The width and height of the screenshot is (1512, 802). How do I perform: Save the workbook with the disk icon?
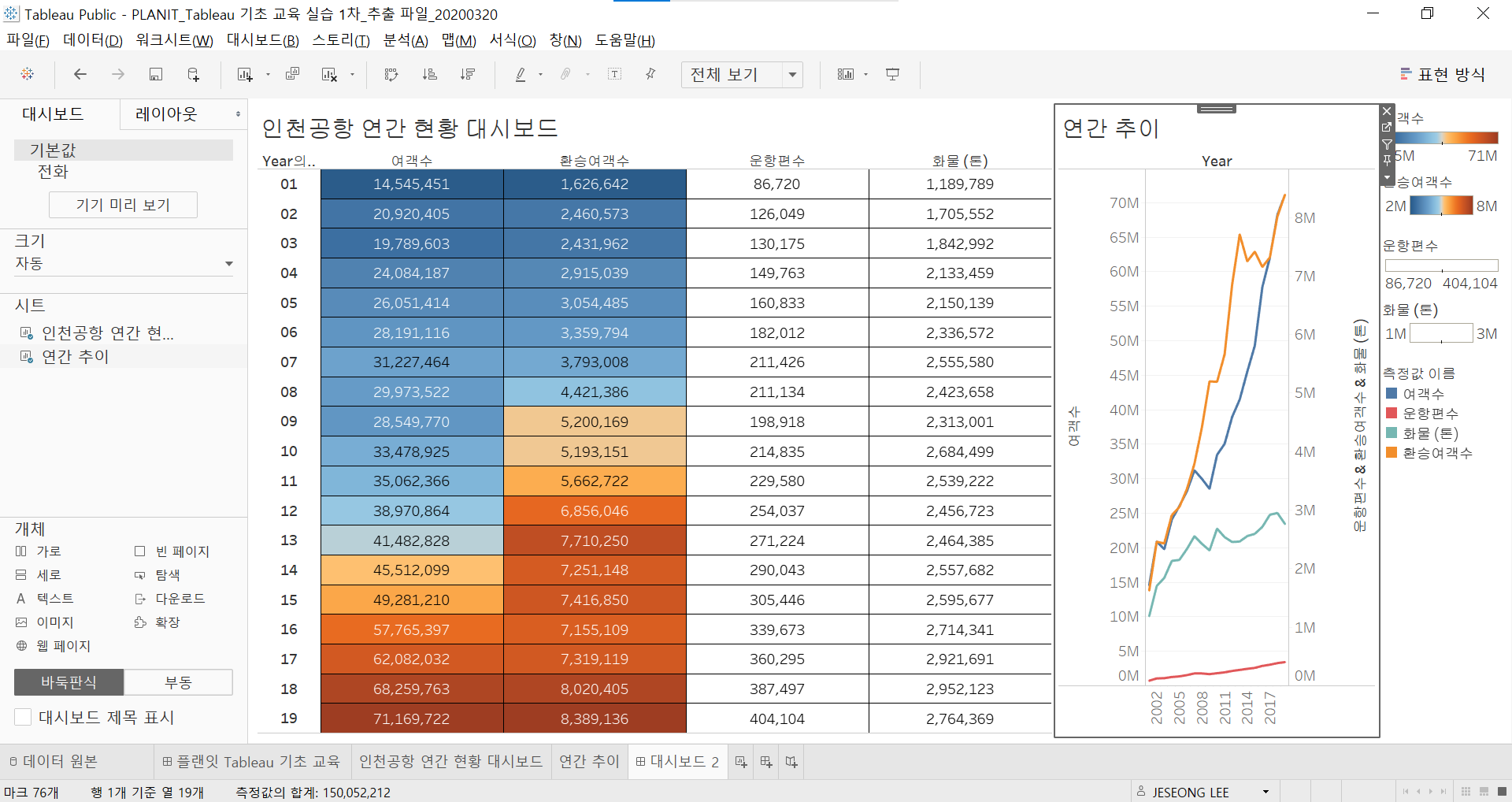coord(156,74)
